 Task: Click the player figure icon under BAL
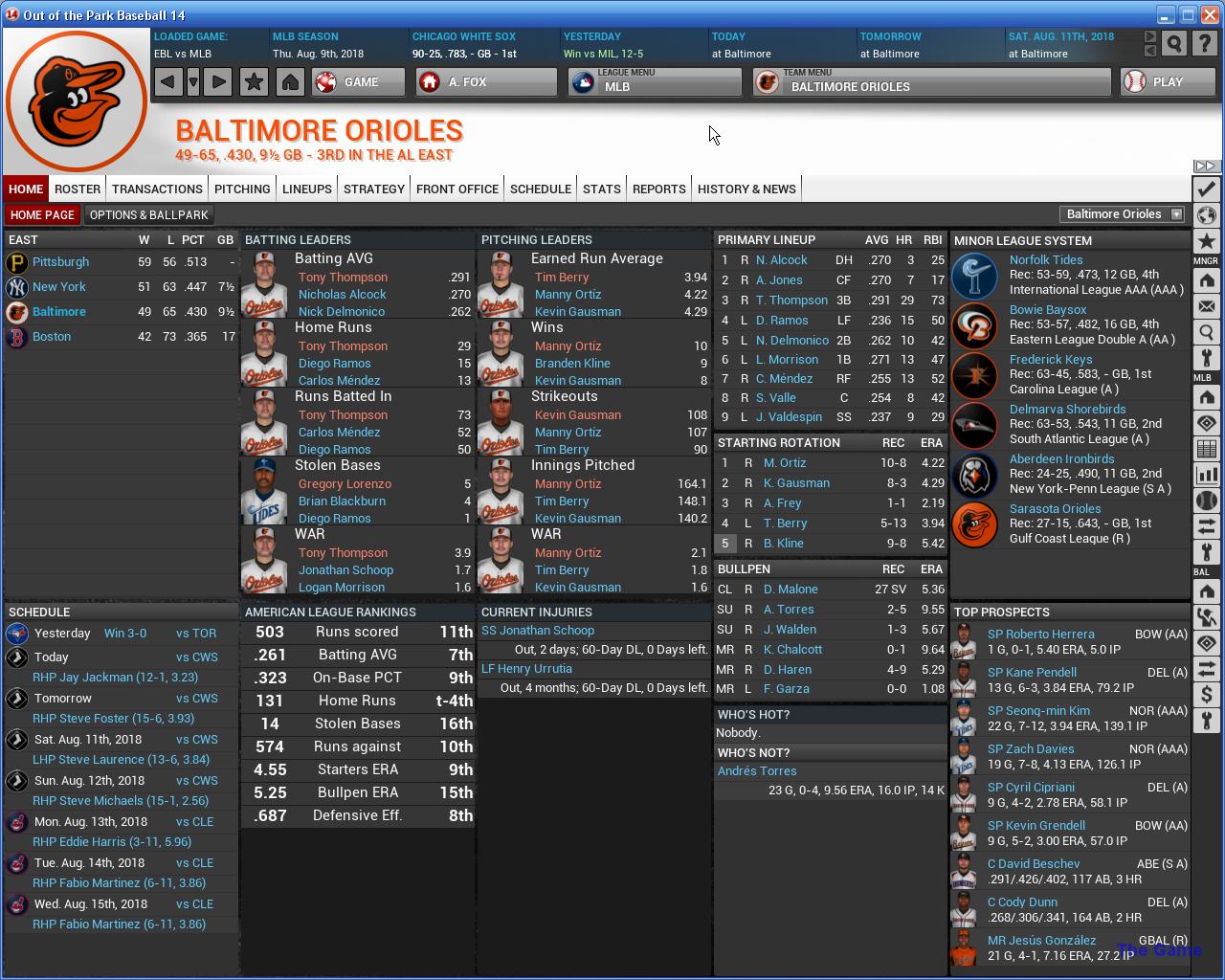1206,617
